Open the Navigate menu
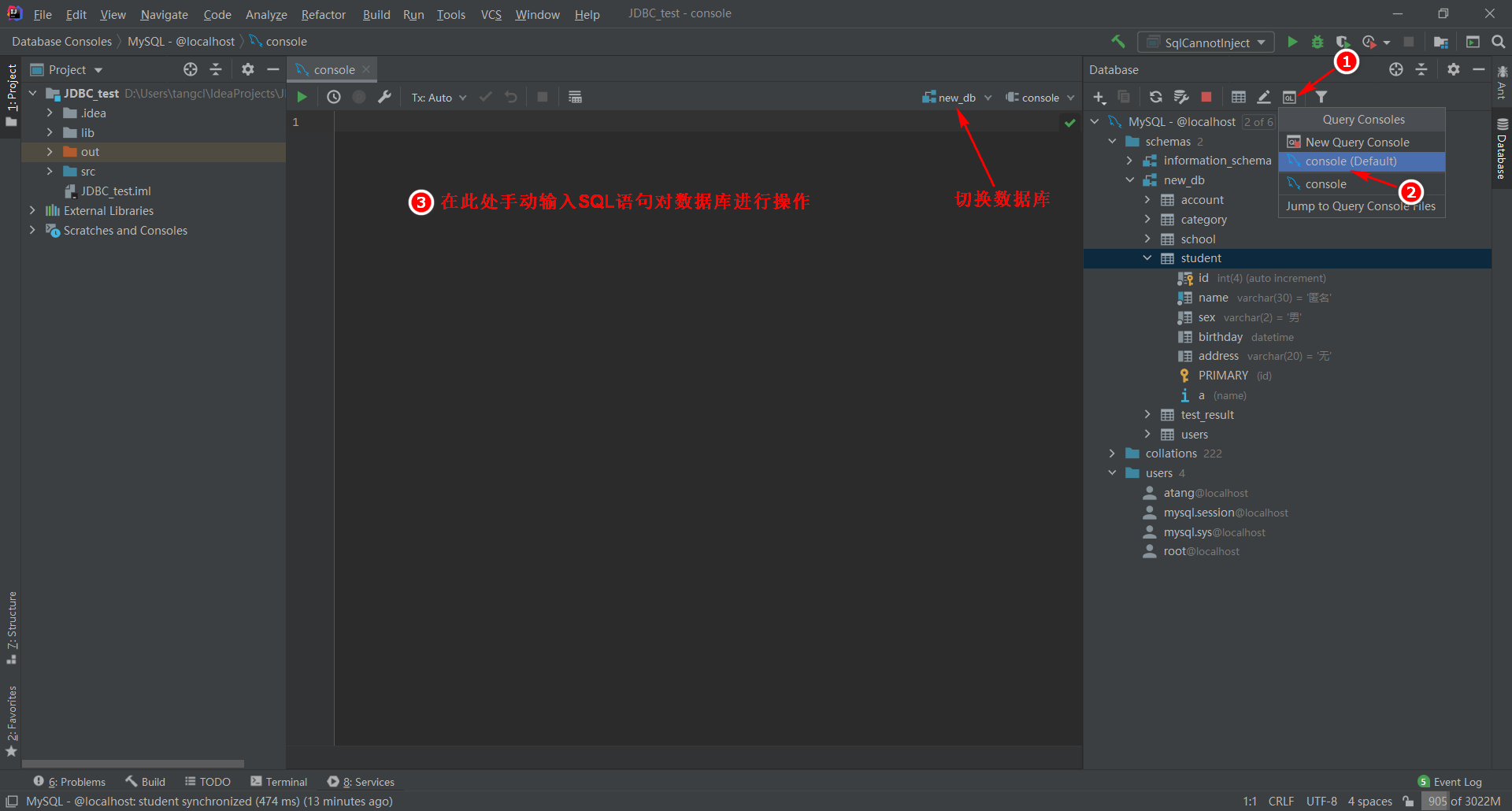Screen dimensions: 1512x811 (x=164, y=14)
